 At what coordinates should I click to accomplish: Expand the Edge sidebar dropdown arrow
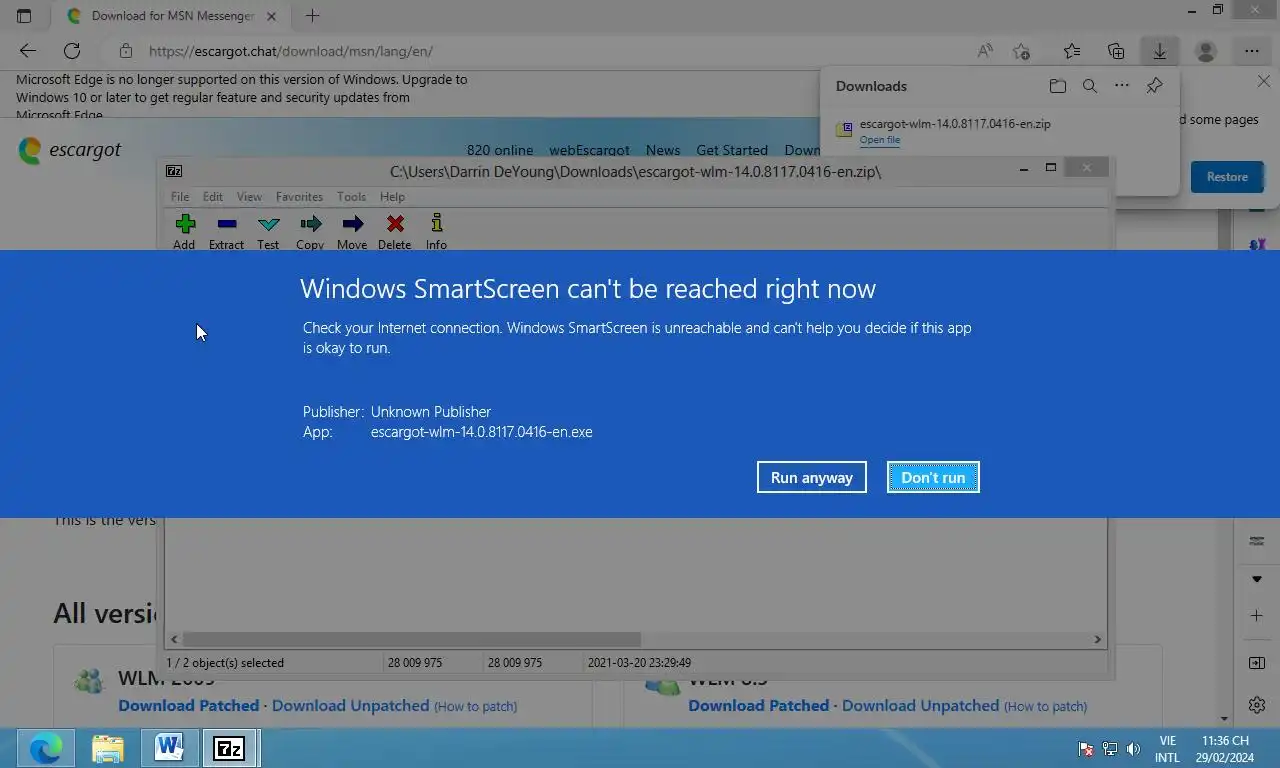(x=1257, y=579)
